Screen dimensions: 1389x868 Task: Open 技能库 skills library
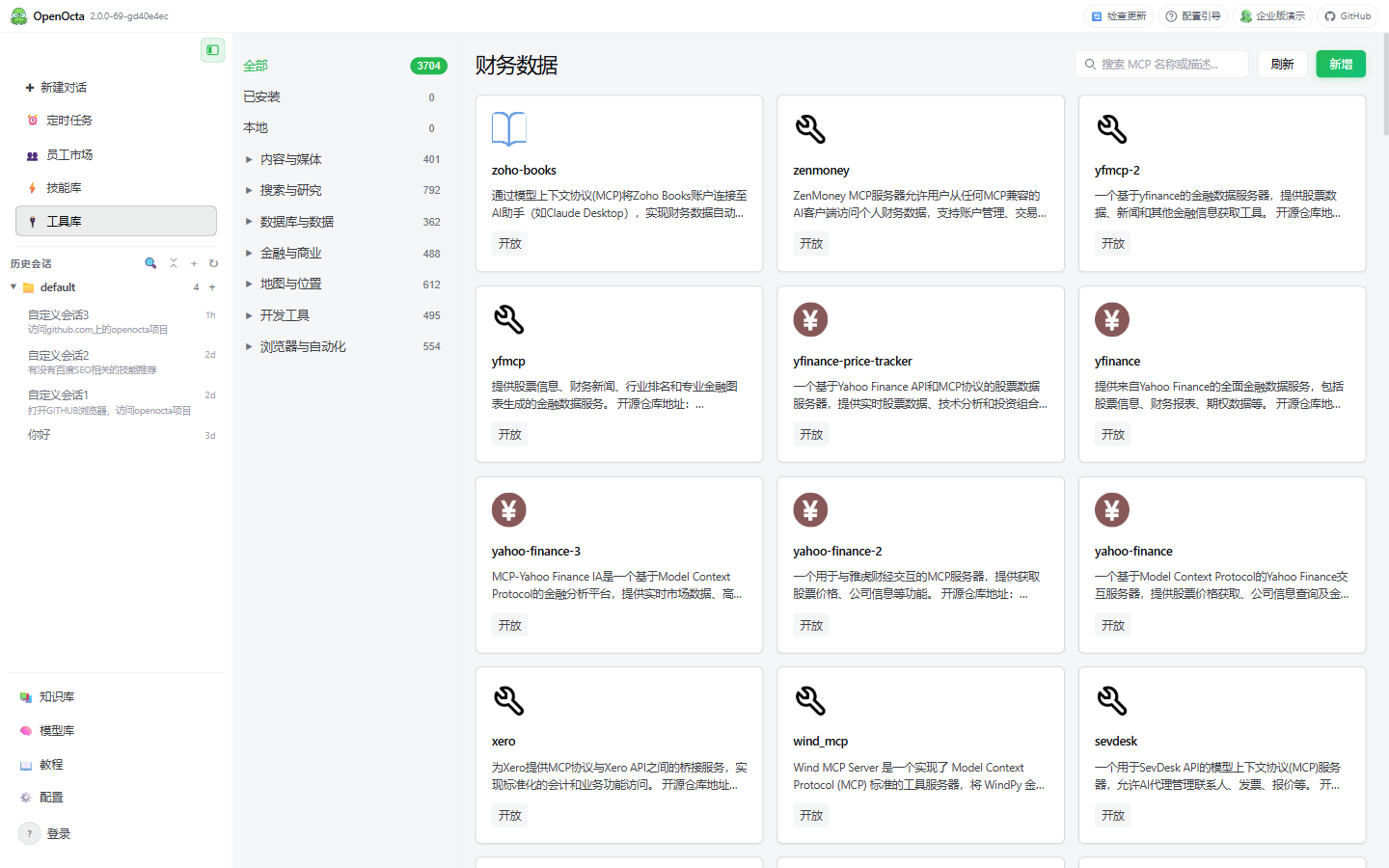(116, 188)
